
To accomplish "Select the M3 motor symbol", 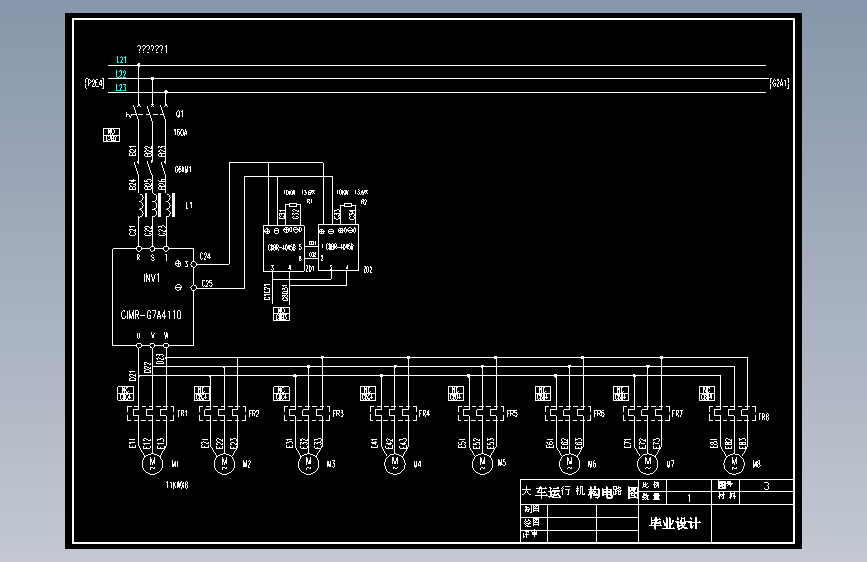I will [x=309, y=464].
